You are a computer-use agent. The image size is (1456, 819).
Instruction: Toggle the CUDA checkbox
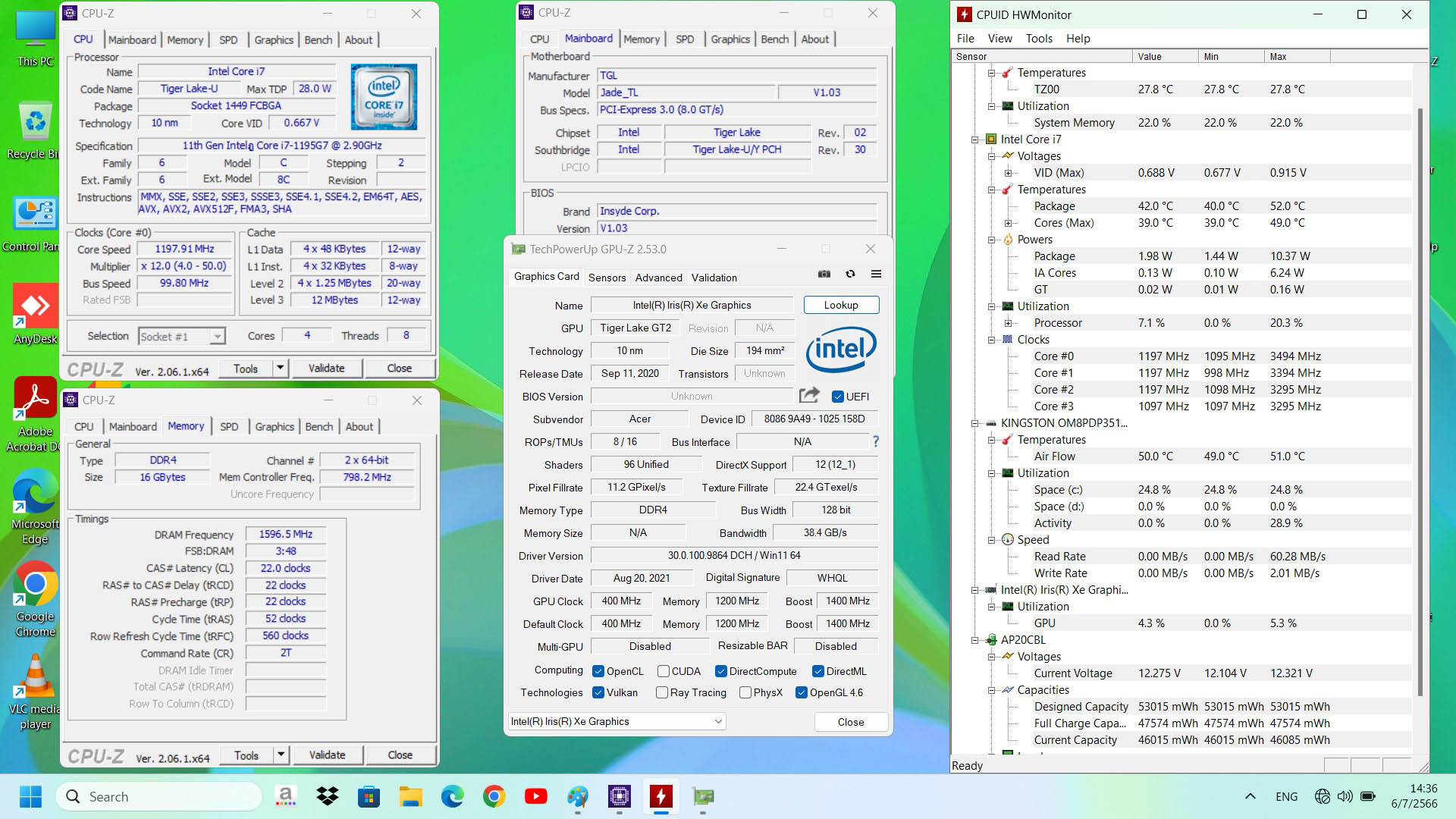pos(663,671)
